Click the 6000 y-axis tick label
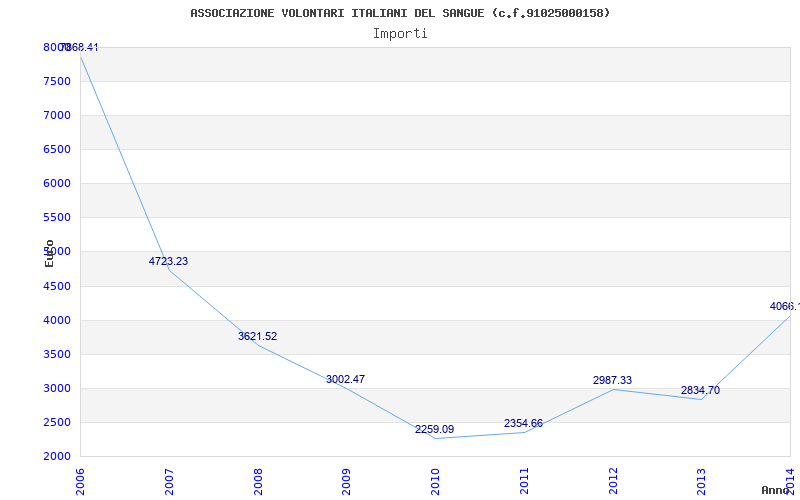The width and height of the screenshot is (800, 500). (57, 184)
